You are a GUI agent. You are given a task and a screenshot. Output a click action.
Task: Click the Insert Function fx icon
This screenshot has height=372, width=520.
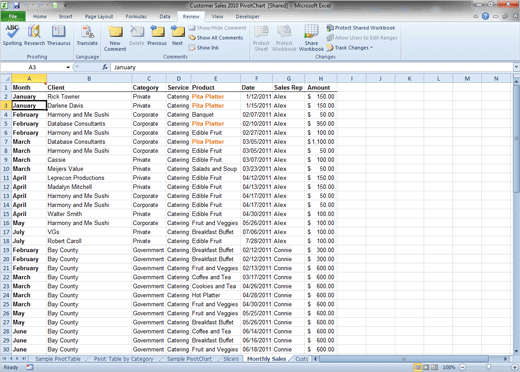pos(105,67)
